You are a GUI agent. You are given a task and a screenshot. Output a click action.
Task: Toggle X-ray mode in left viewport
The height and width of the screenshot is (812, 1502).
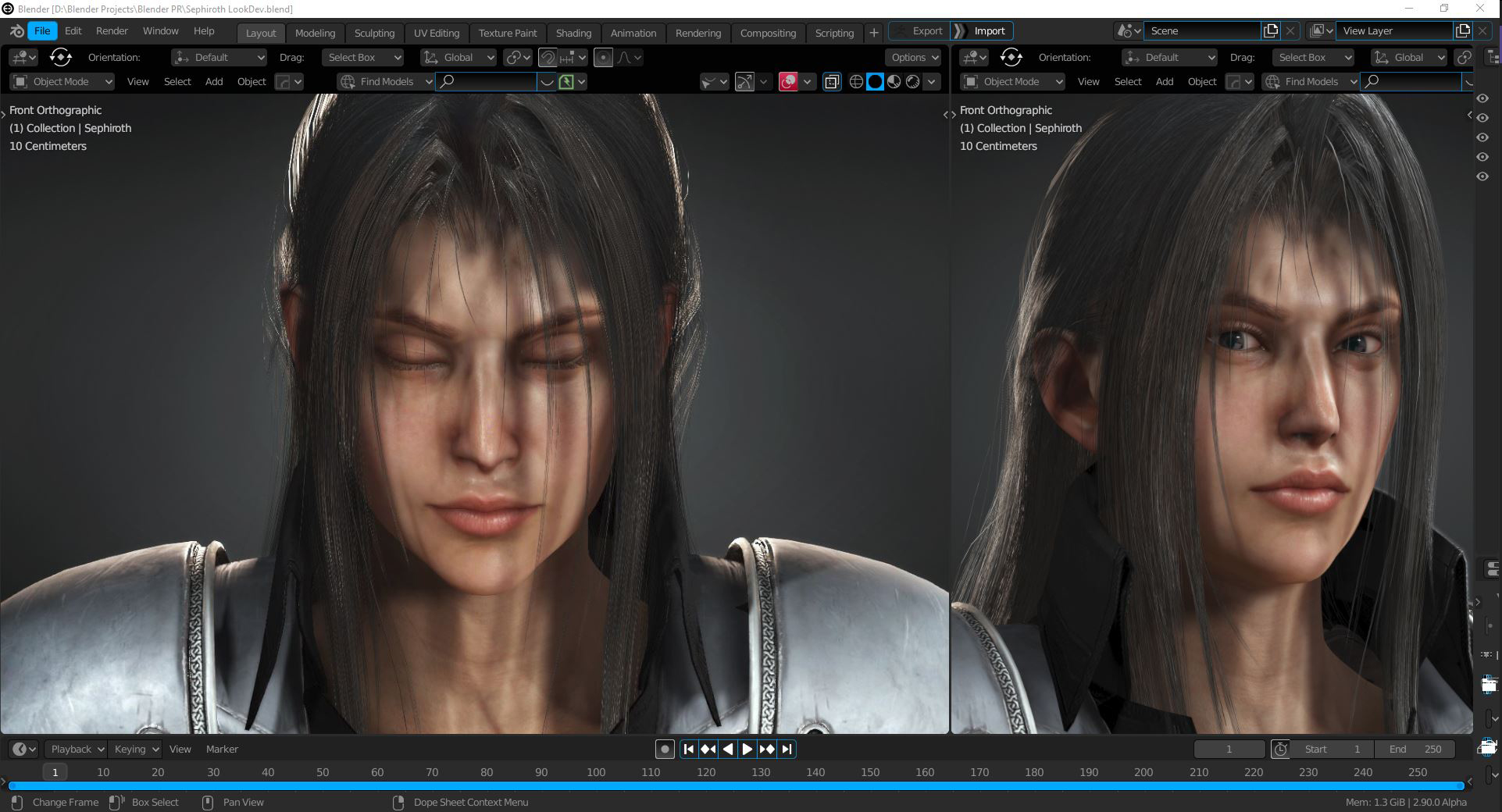pos(832,82)
